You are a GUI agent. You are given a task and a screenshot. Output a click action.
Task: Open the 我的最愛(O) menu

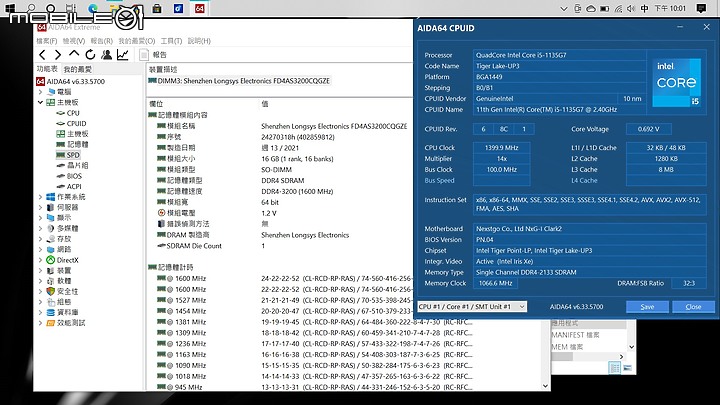137,41
